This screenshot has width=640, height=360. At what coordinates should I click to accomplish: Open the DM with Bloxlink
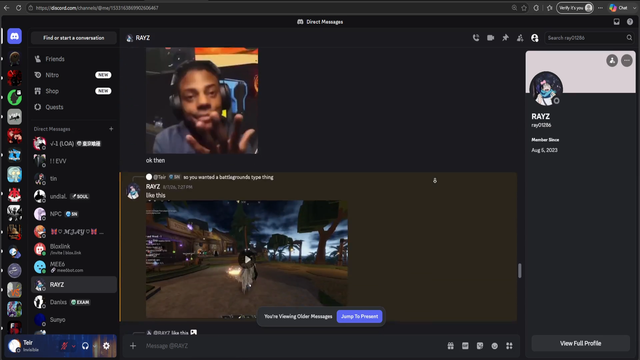point(74,249)
